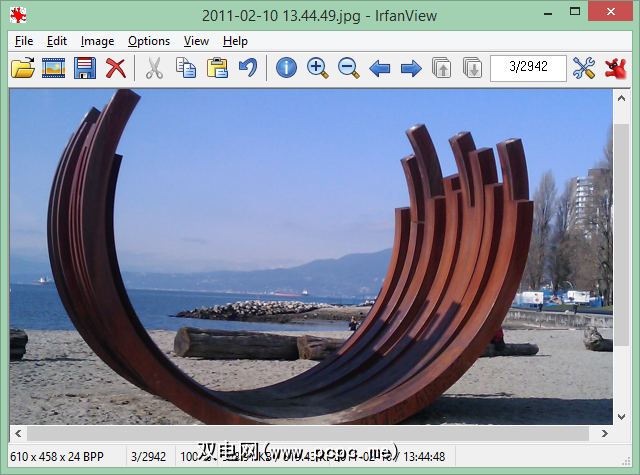Zoom out with the magnifier minus icon
This screenshot has height=475, width=640.
click(348, 69)
